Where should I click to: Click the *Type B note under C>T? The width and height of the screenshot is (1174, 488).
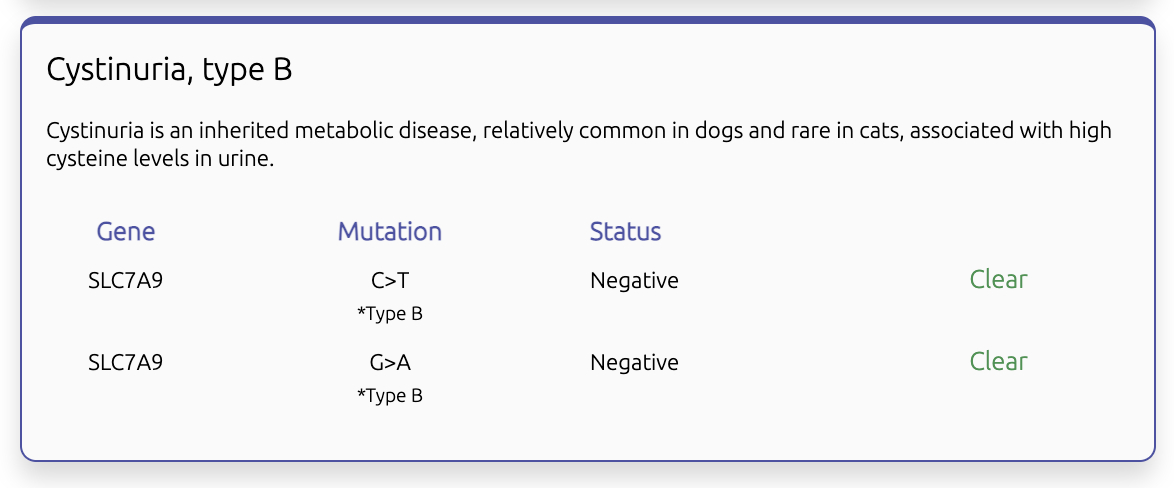click(x=390, y=314)
